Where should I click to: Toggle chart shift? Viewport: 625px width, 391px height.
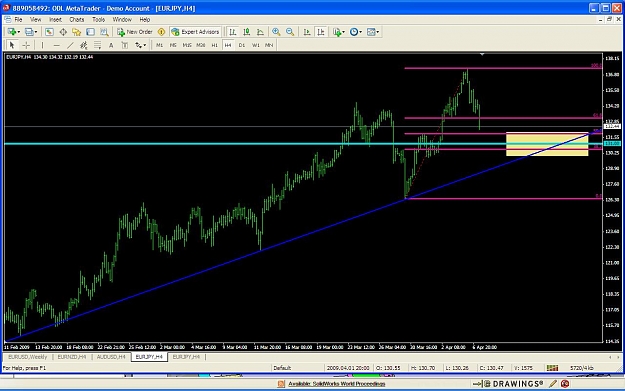coord(321,32)
